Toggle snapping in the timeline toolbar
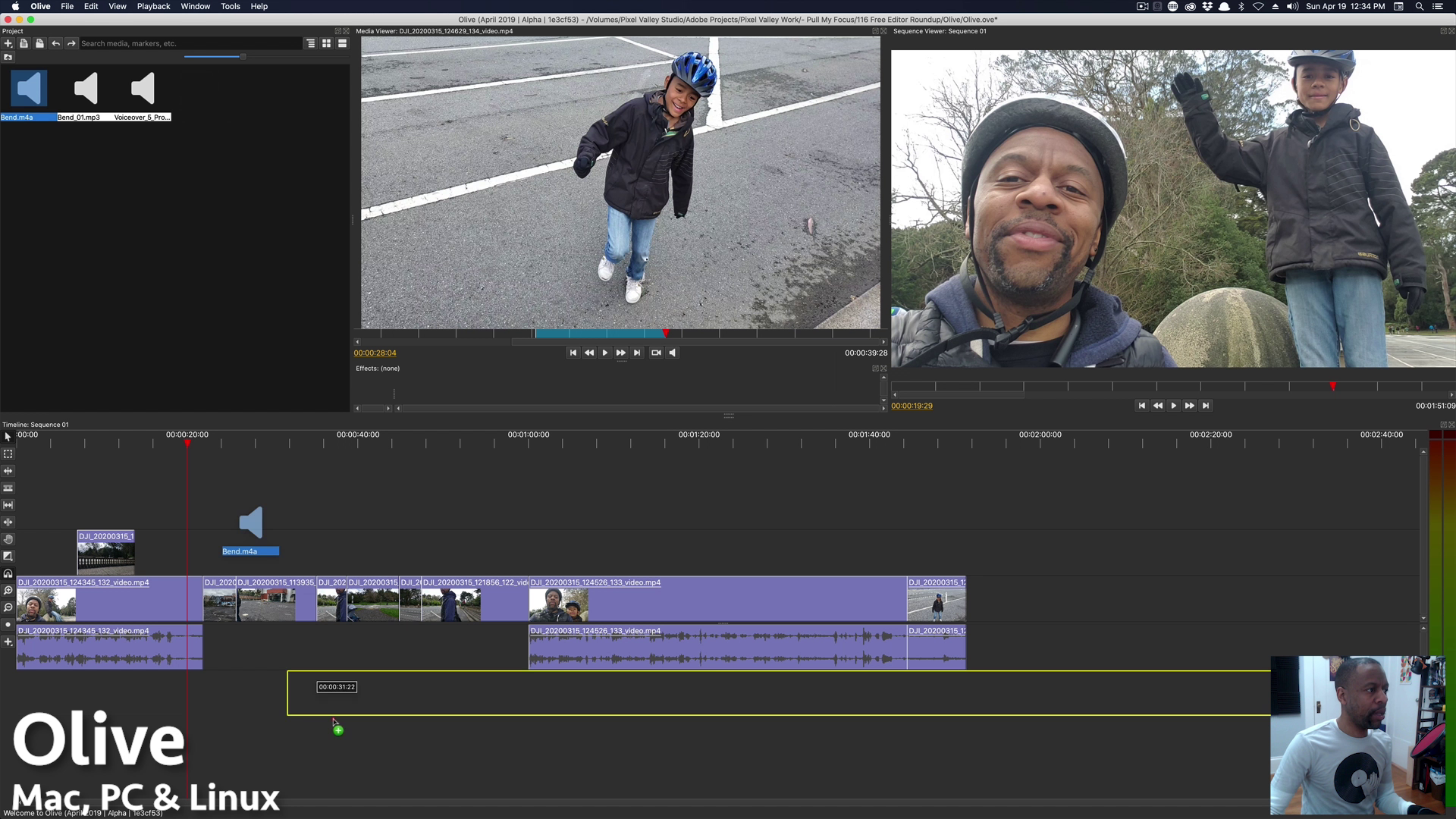Image resolution: width=1456 pixels, height=819 pixels. (8, 573)
